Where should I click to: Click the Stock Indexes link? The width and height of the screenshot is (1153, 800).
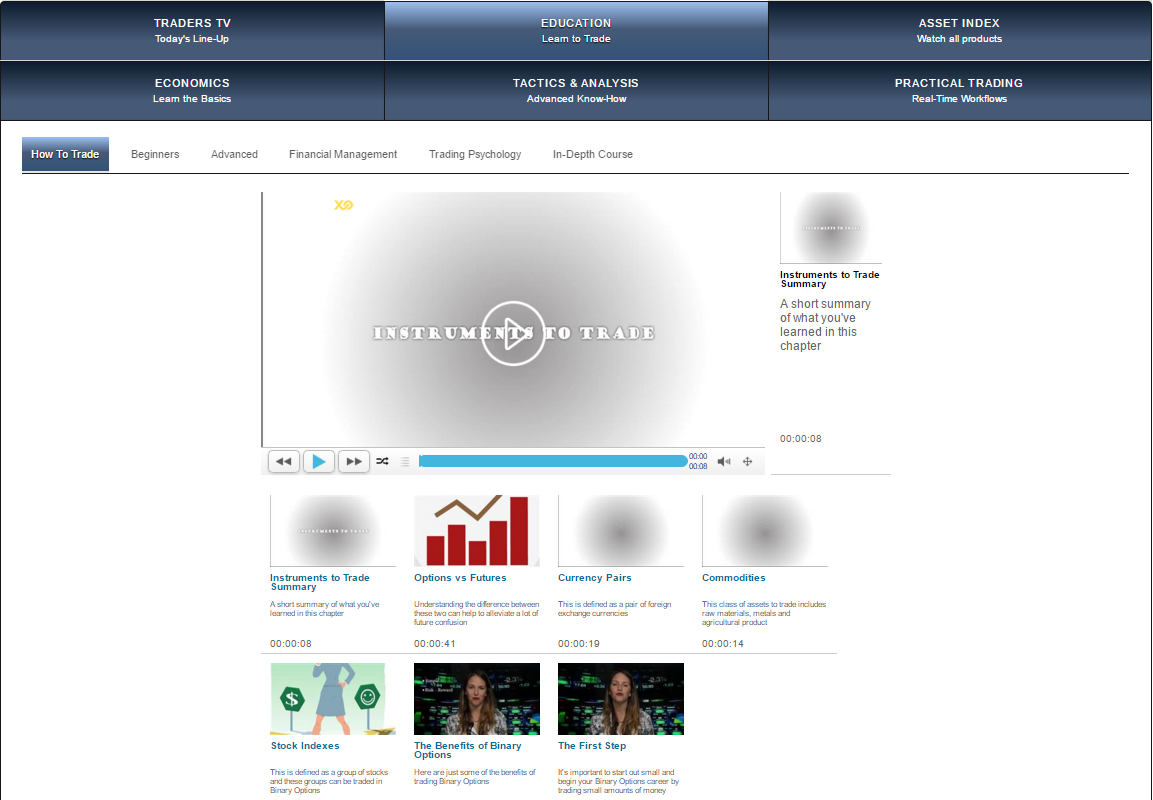[x=305, y=746]
